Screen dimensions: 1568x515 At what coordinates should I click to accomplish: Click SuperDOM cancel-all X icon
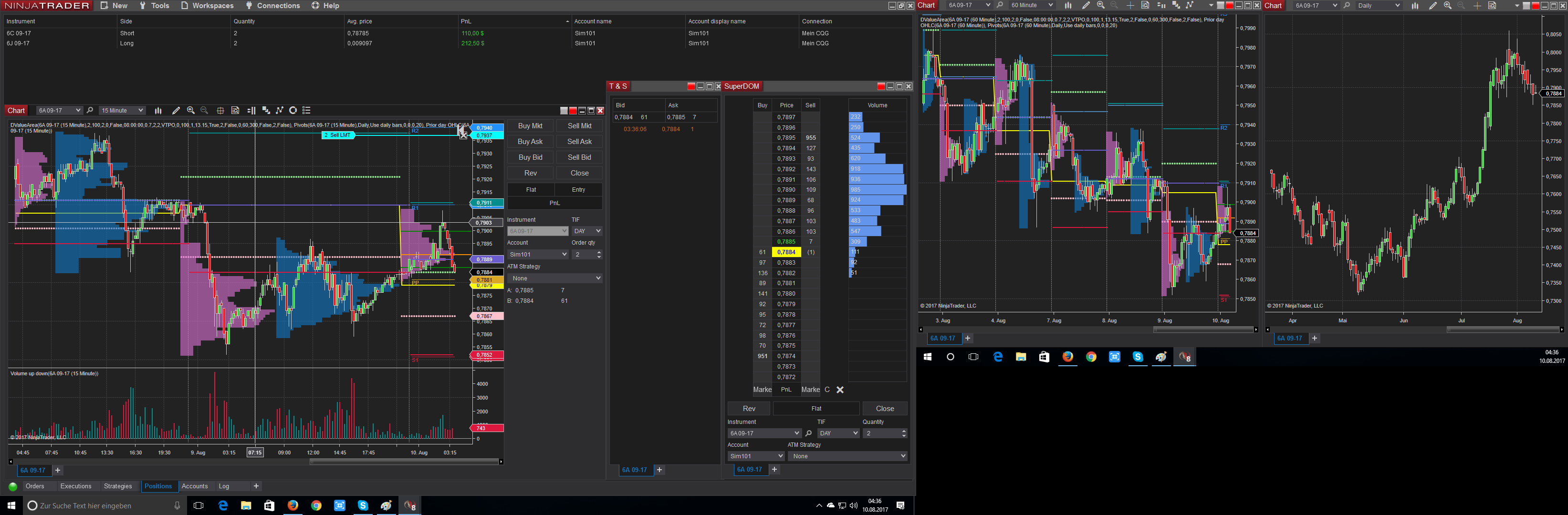pos(840,390)
